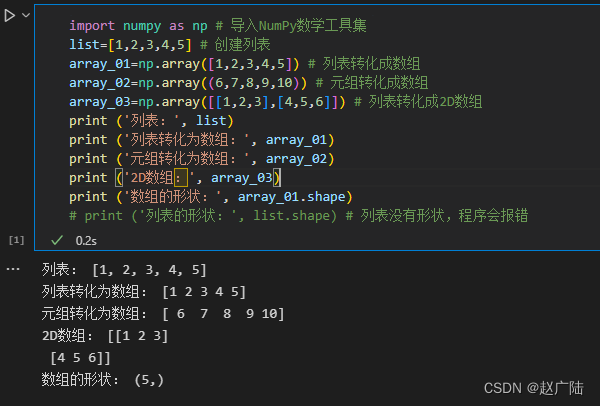Click the commented list.shape line

pos(298,215)
